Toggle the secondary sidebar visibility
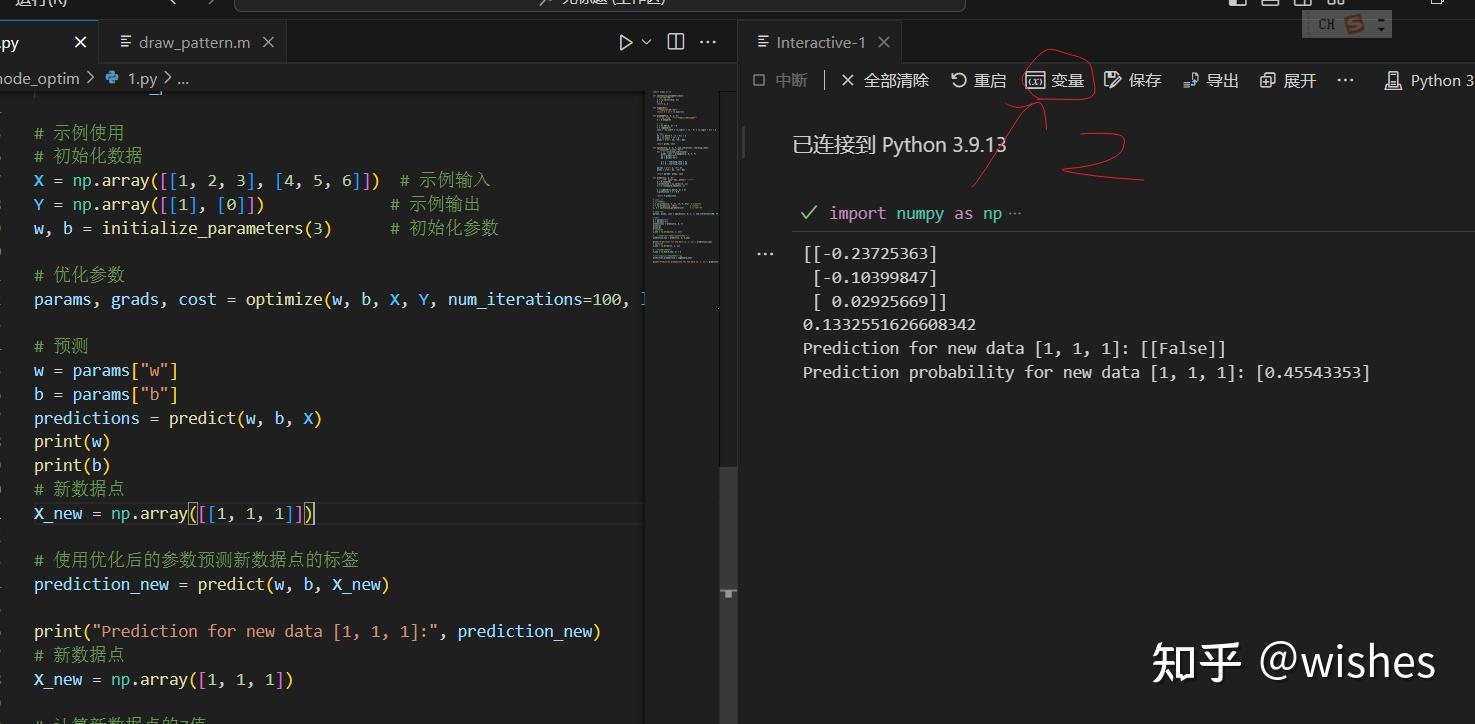The width and height of the screenshot is (1475, 724). (1303, 3)
